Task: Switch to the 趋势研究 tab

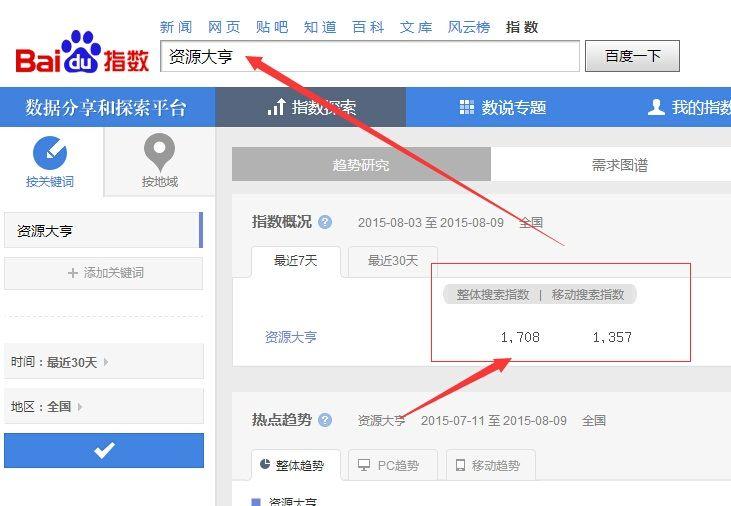Action: point(361,164)
